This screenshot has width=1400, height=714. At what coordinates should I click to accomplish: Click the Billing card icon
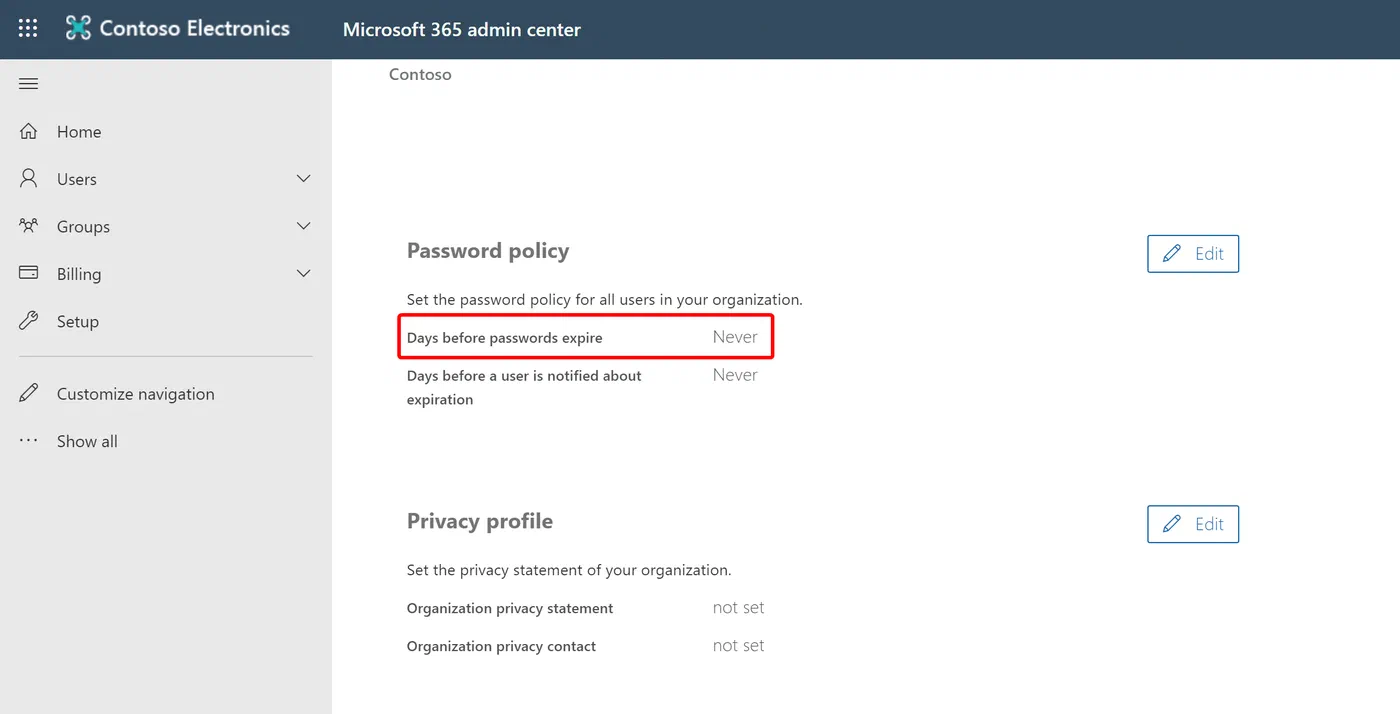tap(29, 273)
